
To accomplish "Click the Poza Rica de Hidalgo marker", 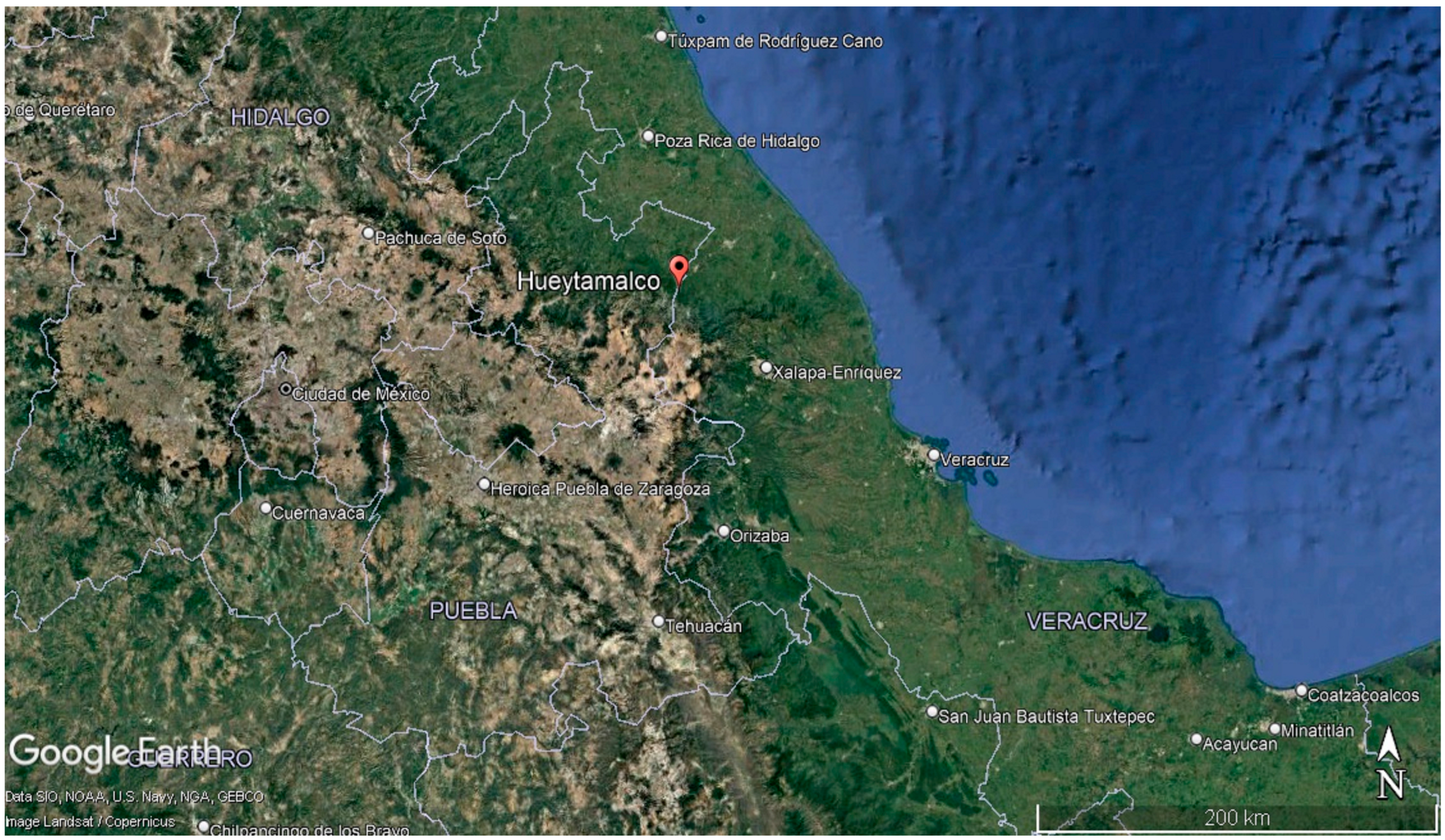I will coord(648,136).
